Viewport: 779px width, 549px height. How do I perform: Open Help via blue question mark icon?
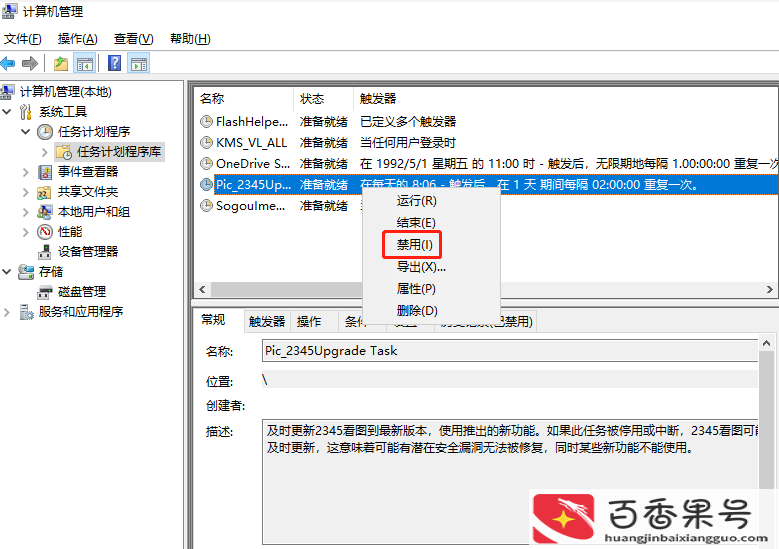pos(114,64)
